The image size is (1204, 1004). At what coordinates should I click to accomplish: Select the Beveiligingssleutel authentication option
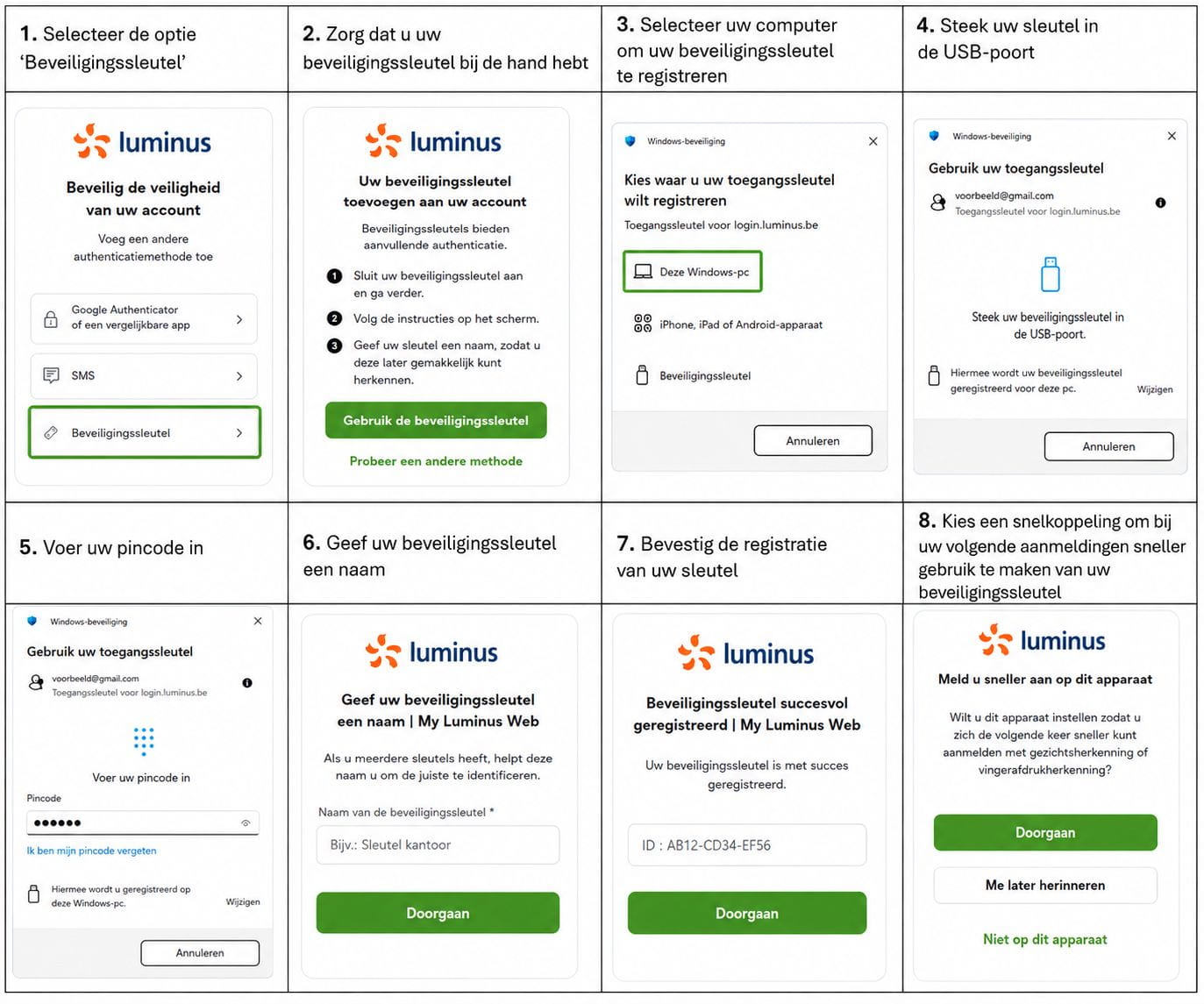tap(145, 432)
